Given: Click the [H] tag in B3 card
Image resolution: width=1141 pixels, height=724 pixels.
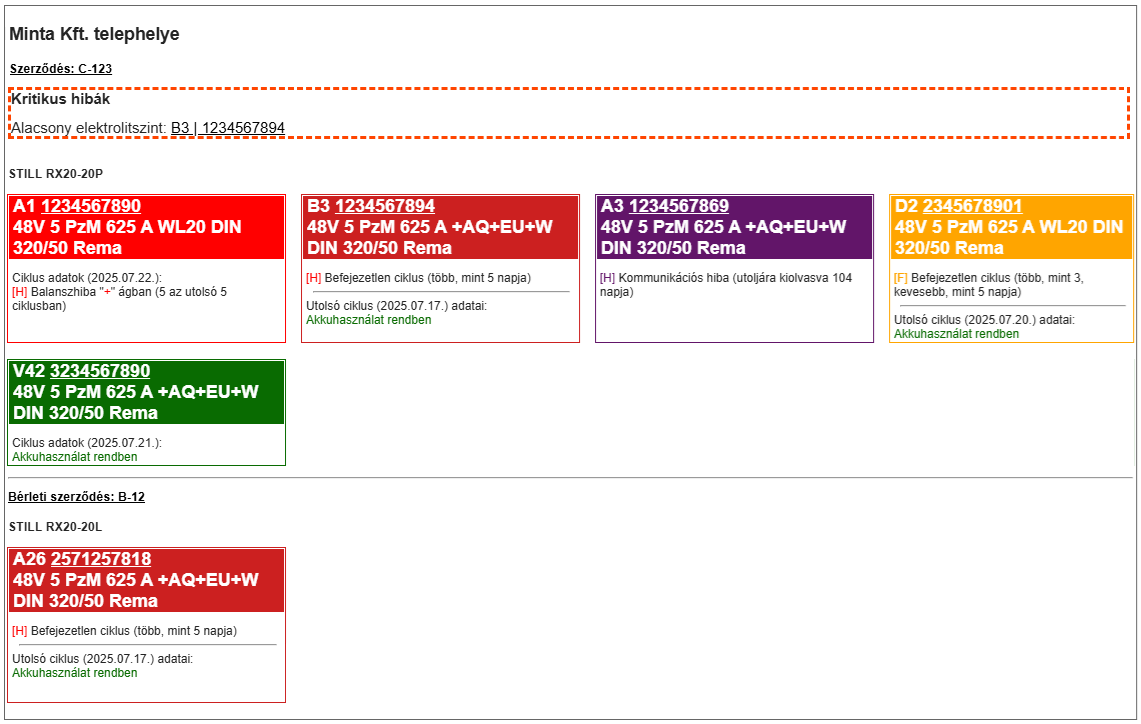Looking at the screenshot, I should (314, 277).
